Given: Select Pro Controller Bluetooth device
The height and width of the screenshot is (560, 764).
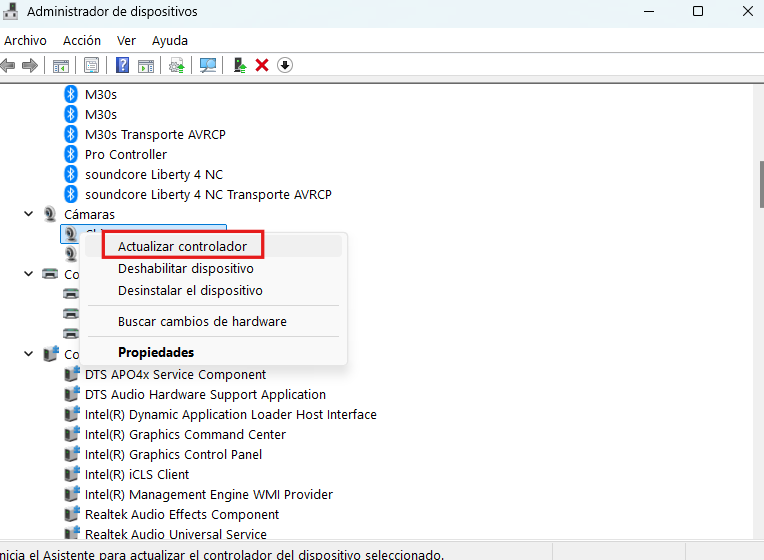Looking at the screenshot, I should (x=126, y=154).
